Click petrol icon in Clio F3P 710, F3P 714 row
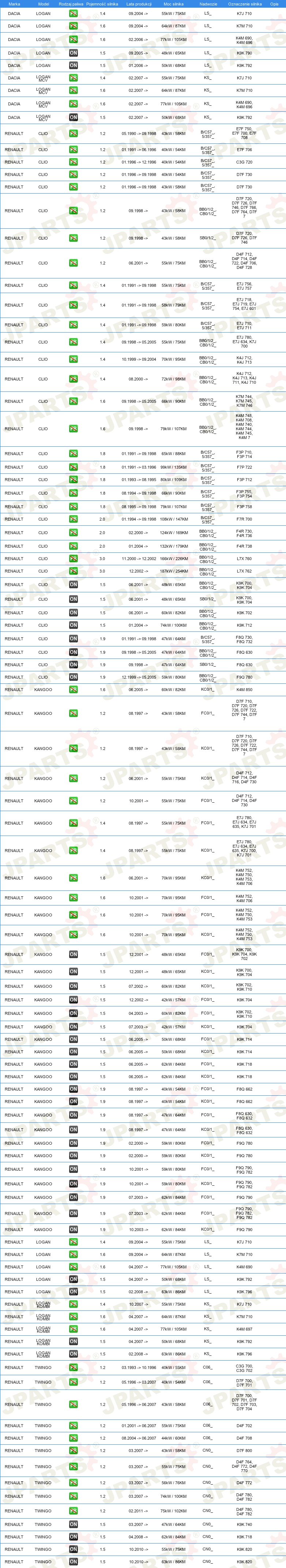Viewport: 286px width, 1568px height. click(73, 454)
